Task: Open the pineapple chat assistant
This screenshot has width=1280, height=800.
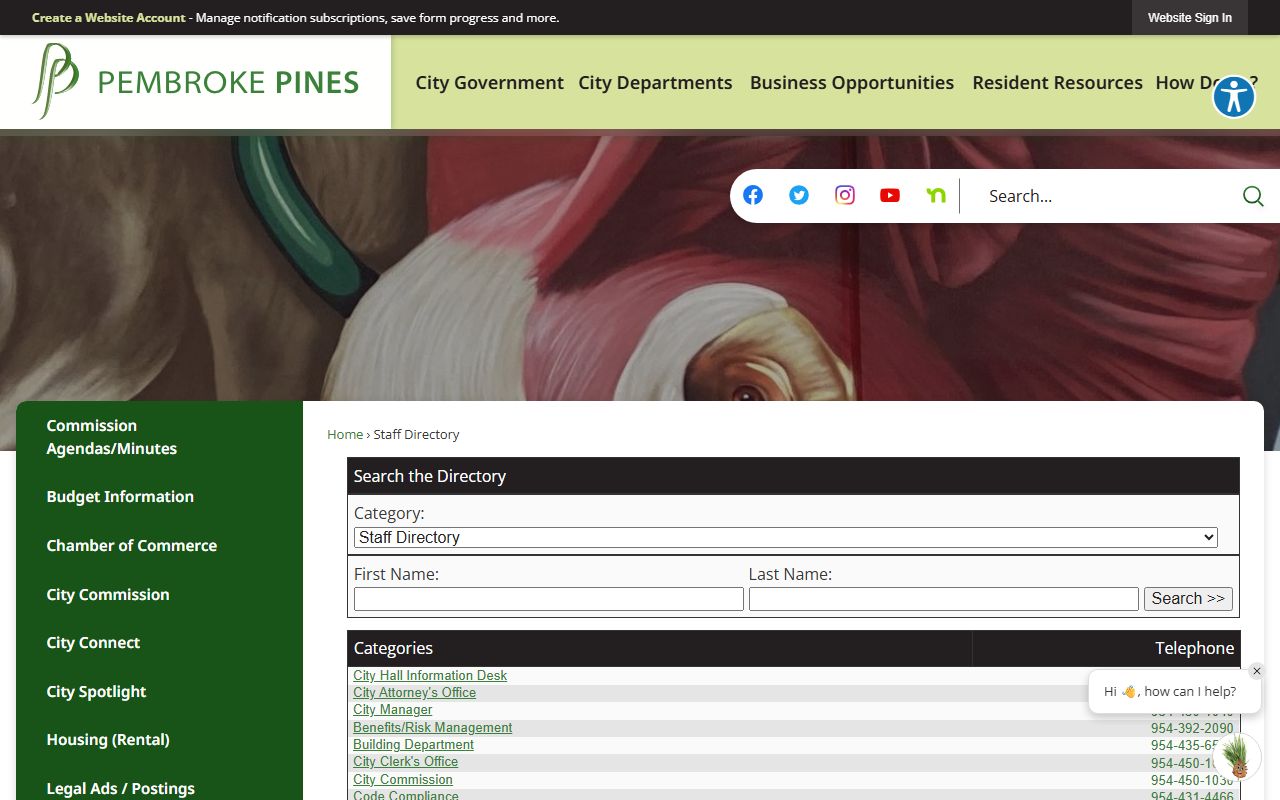Action: 1238,757
